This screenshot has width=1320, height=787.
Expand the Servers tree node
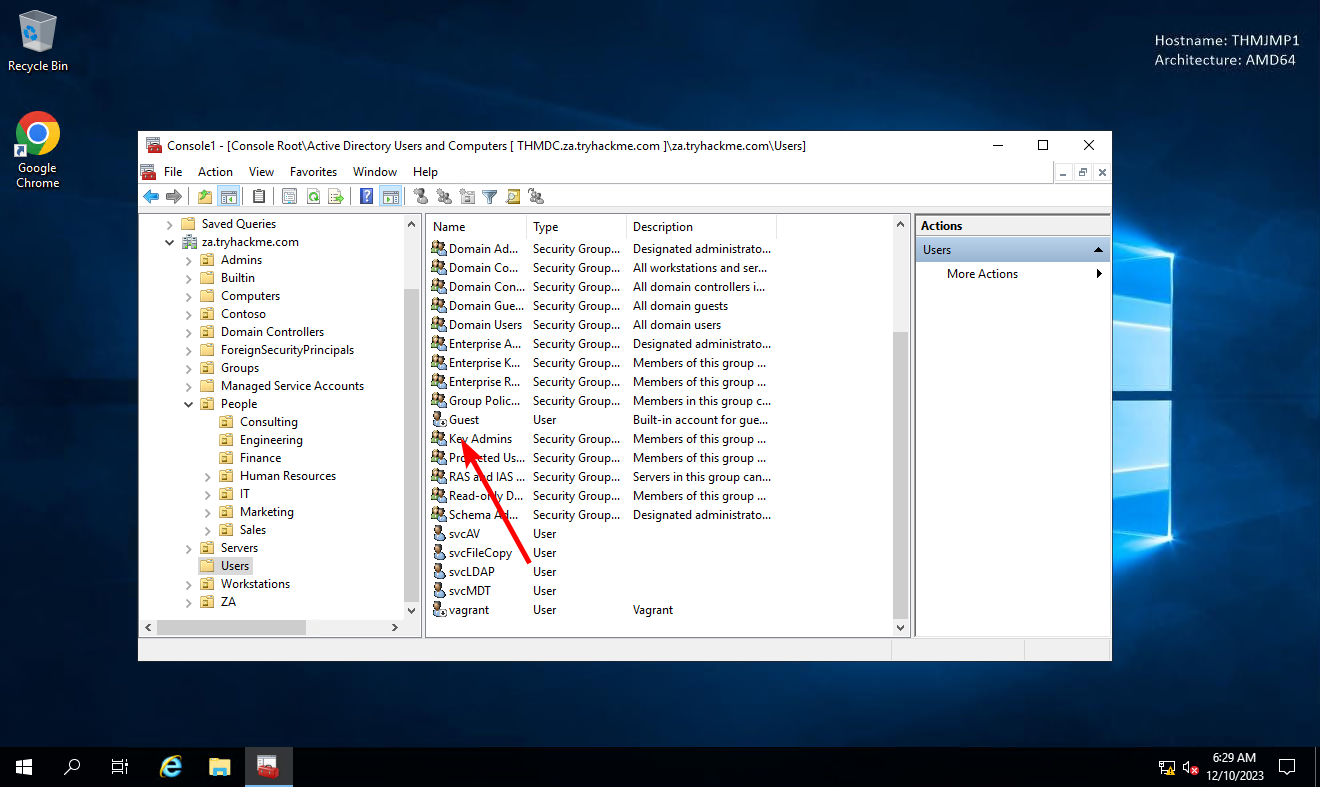click(x=188, y=548)
